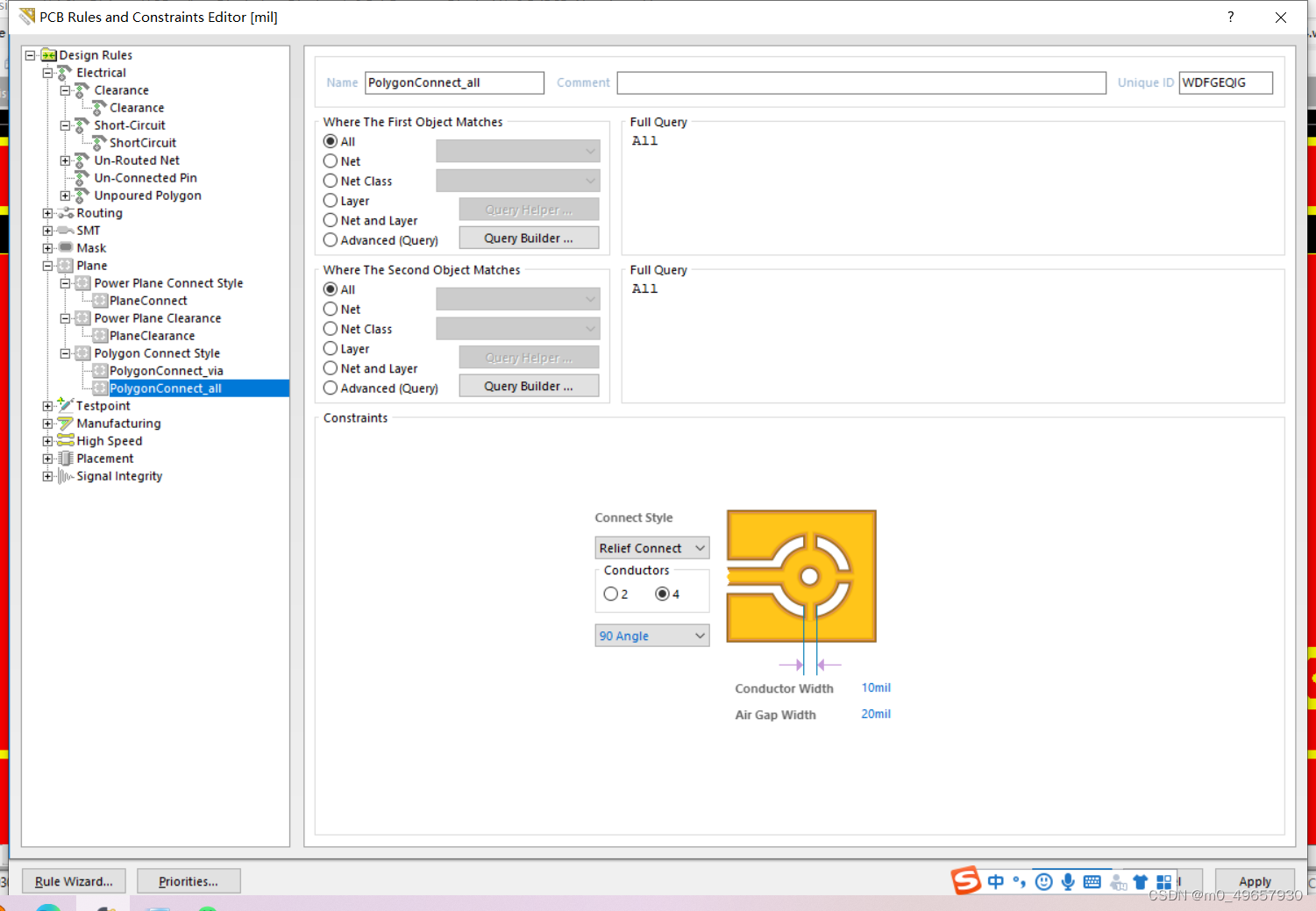Viewport: 1316px width, 911px height.
Task: Select PolygonConnect_via rule in tree
Action: click(166, 371)
